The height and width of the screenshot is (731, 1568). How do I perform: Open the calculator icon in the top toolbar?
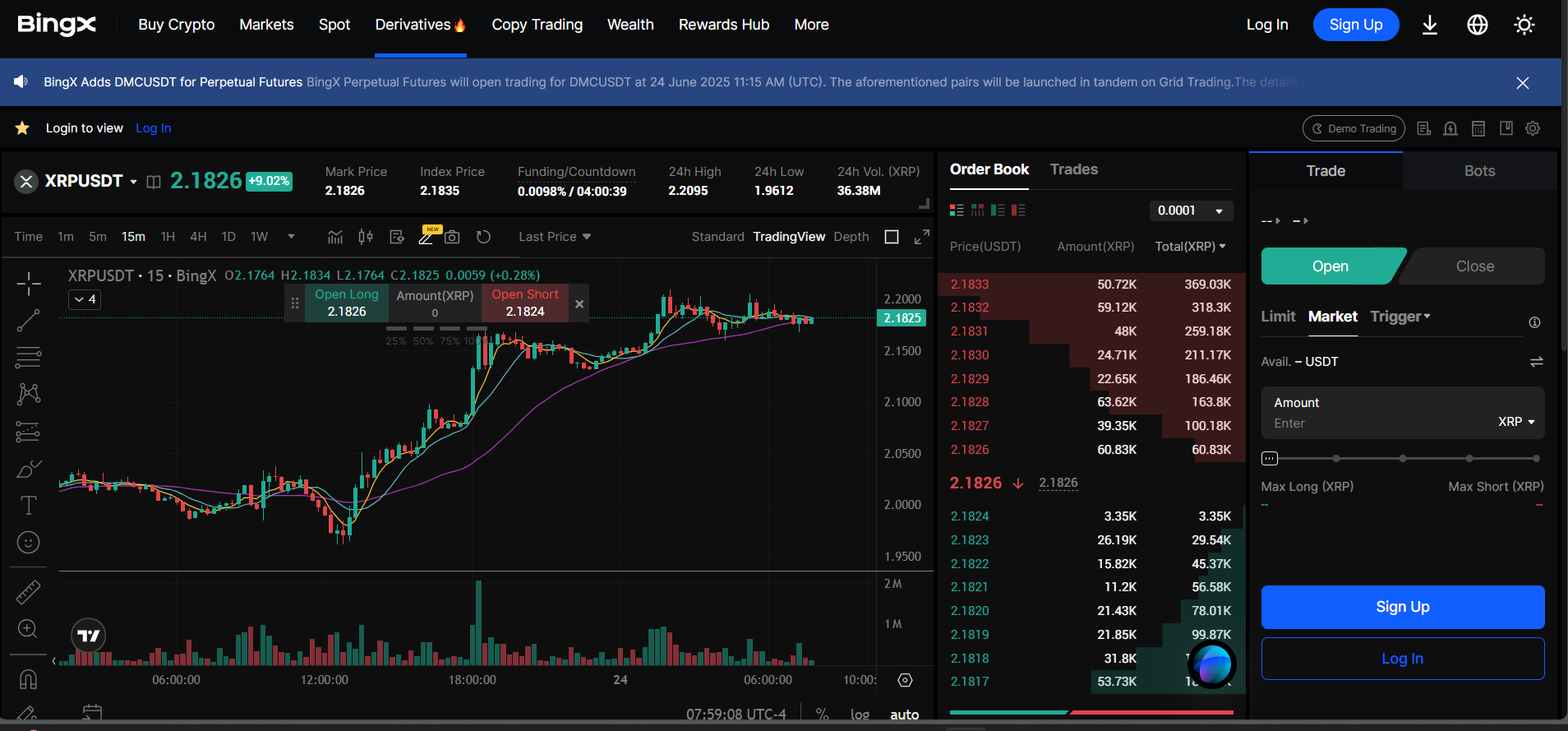click(1478, 128)
